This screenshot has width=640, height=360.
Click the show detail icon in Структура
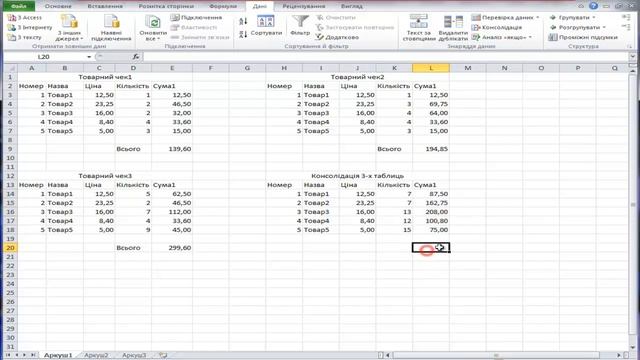coord(626,17)
